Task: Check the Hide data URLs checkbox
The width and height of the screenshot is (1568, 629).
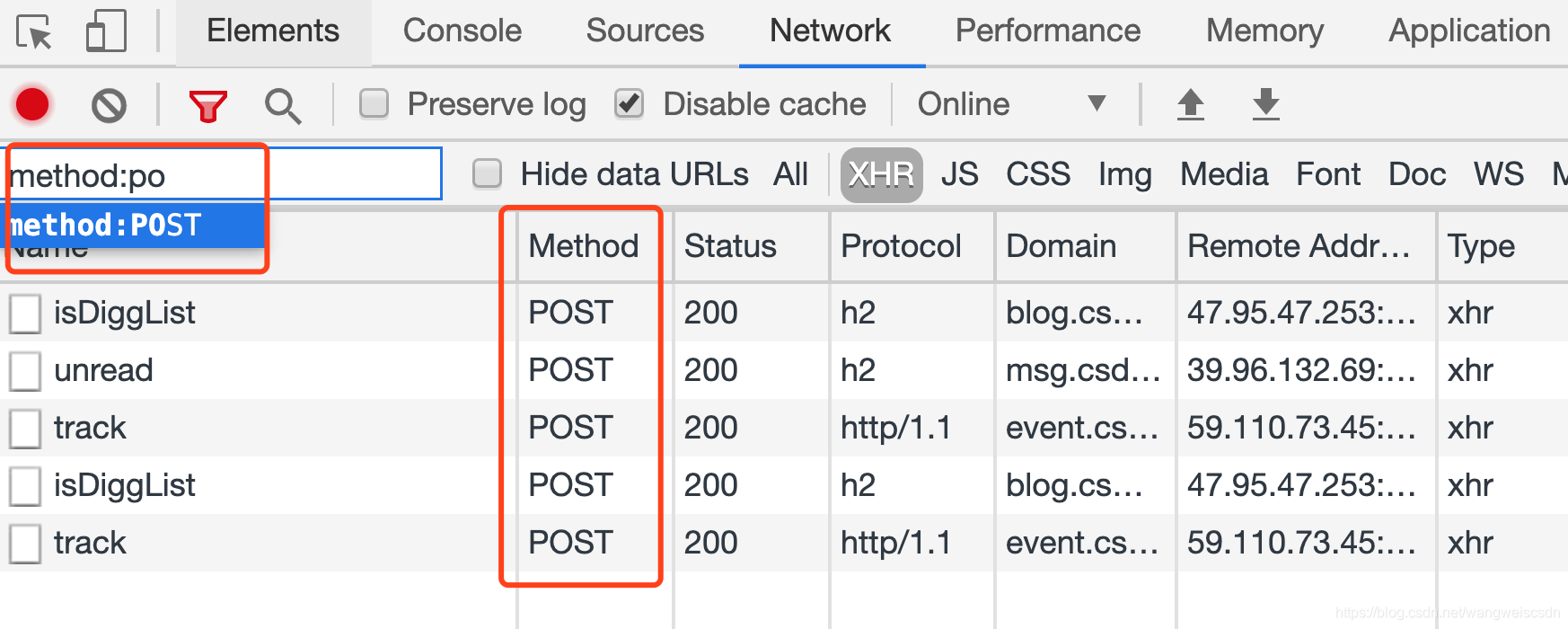Action: [487, 174]
